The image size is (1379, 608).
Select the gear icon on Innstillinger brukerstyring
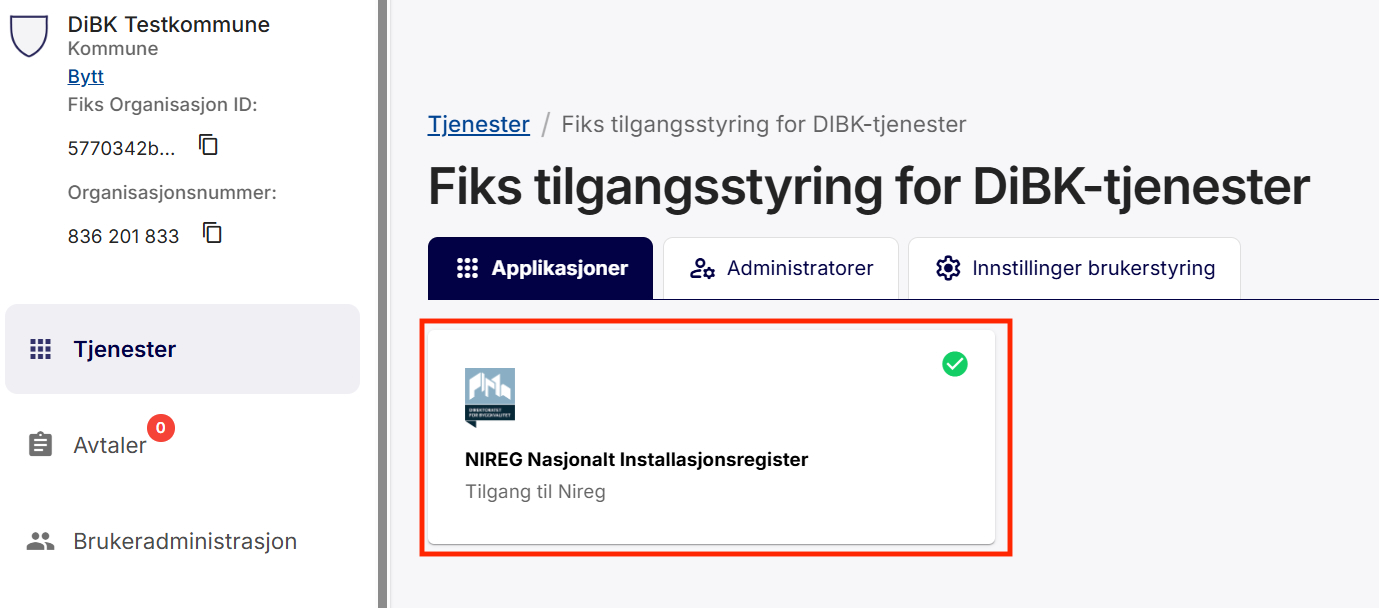pyautogui.click(x=947, y=267)
